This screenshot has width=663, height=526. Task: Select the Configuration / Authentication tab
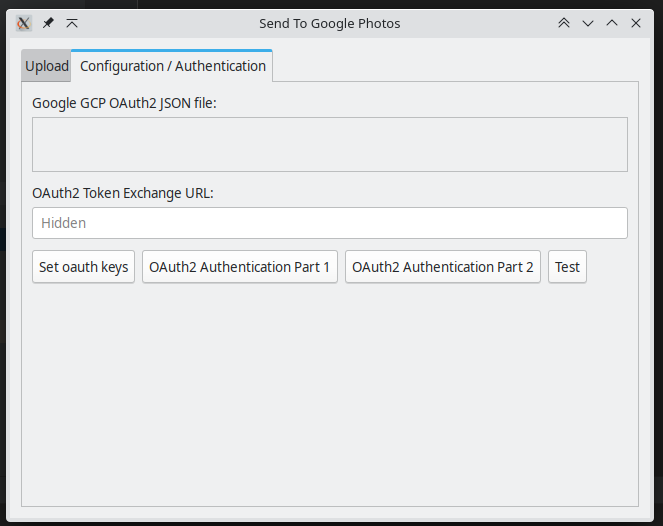point(172,66)
